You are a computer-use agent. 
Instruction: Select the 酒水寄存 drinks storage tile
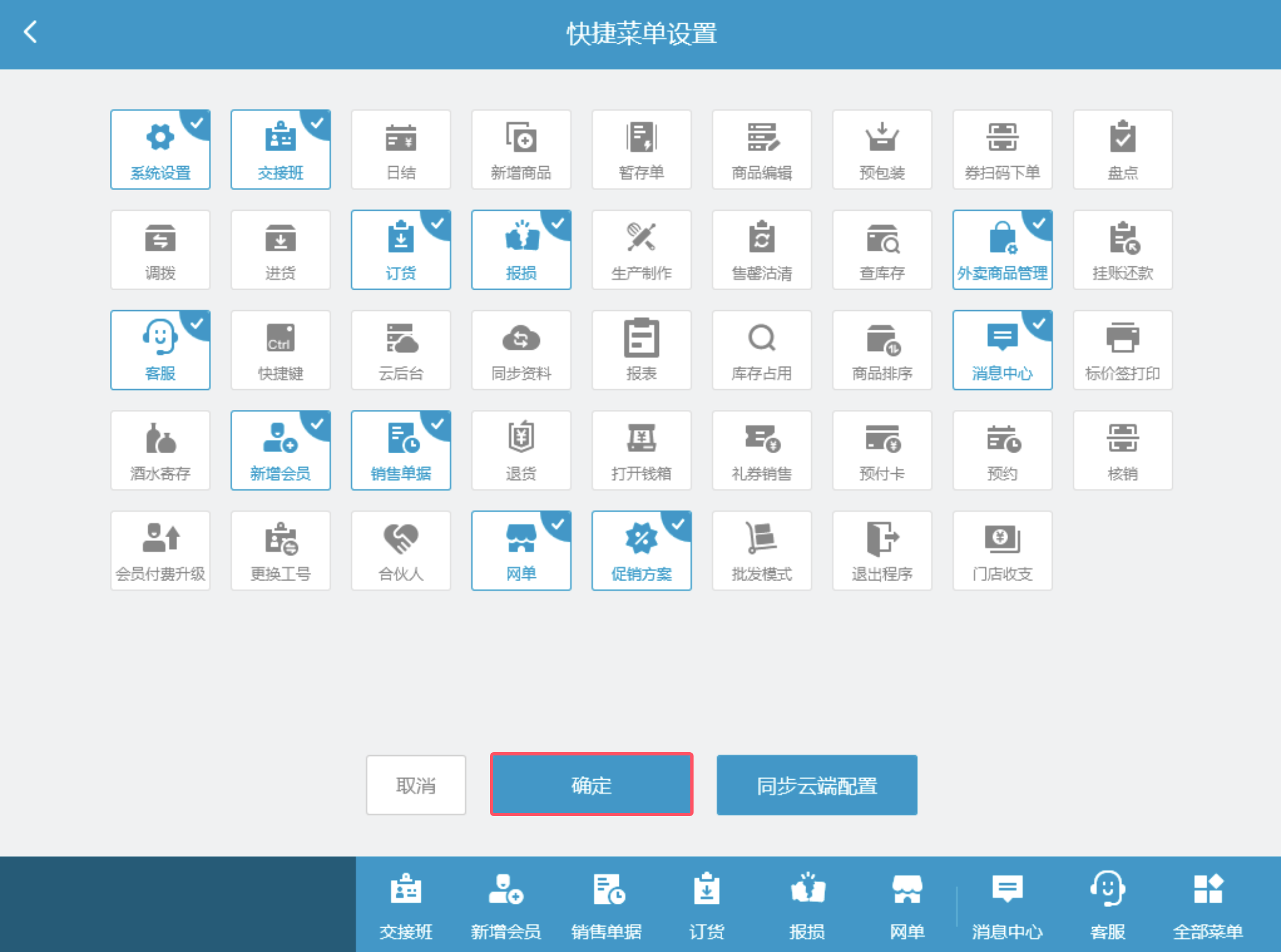click(160, 451)
